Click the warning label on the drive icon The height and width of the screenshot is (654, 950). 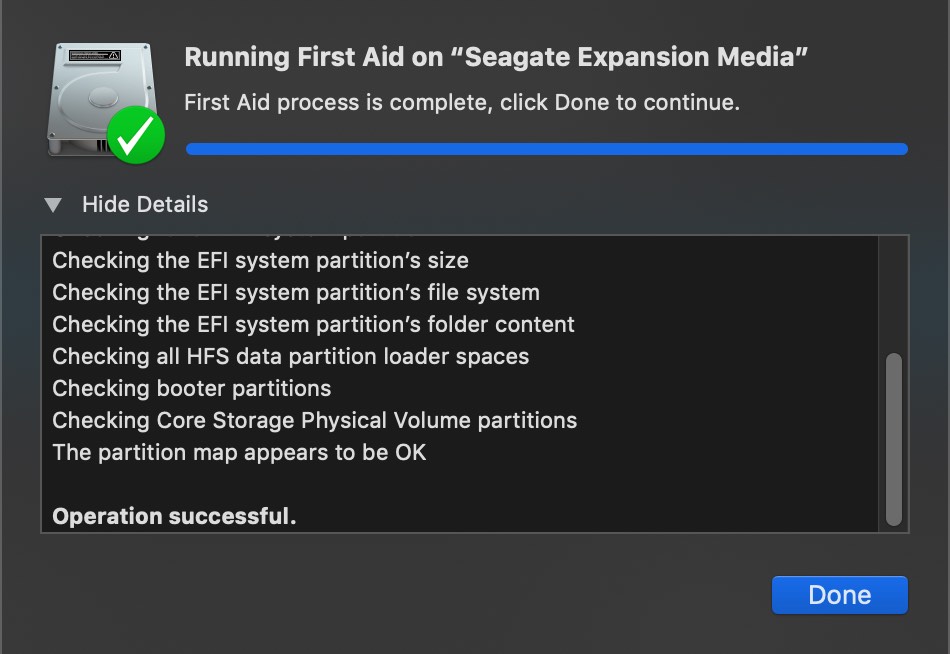(x=95, y=56)
